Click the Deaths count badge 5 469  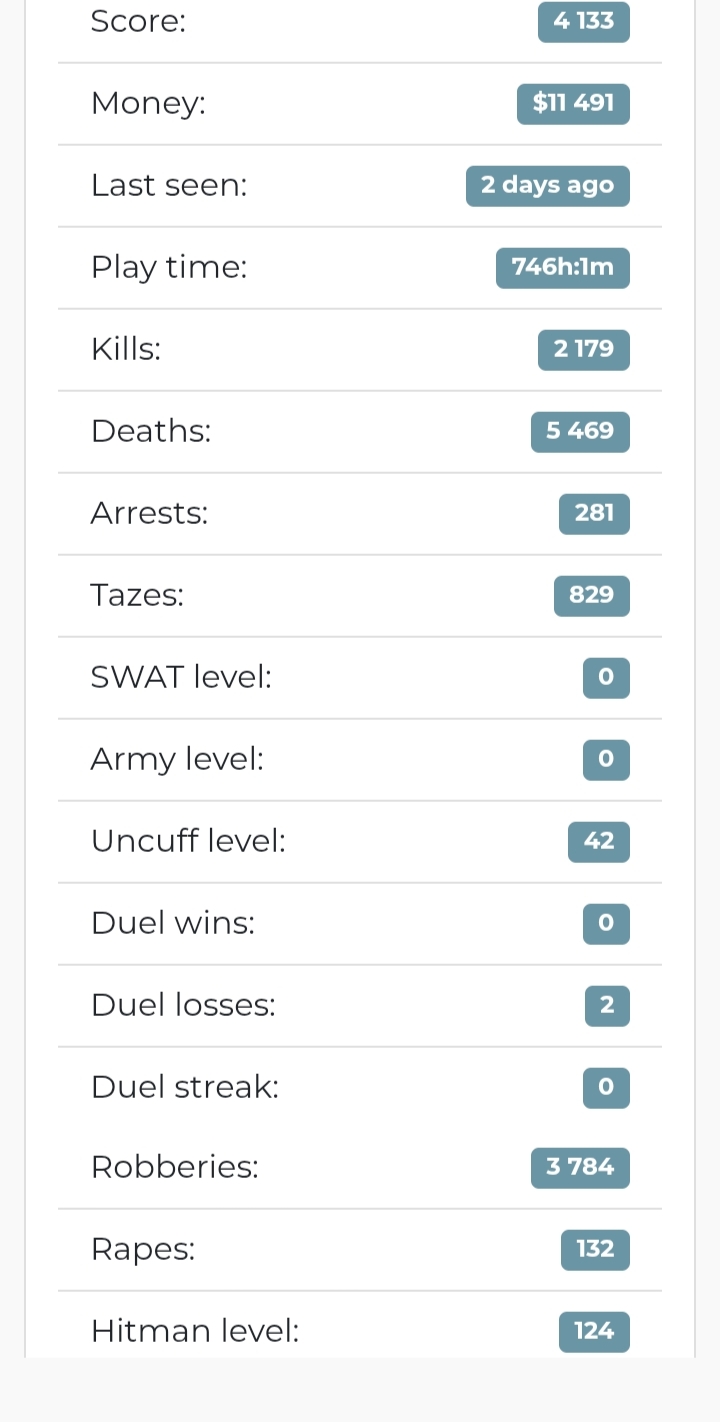point(580,431)
